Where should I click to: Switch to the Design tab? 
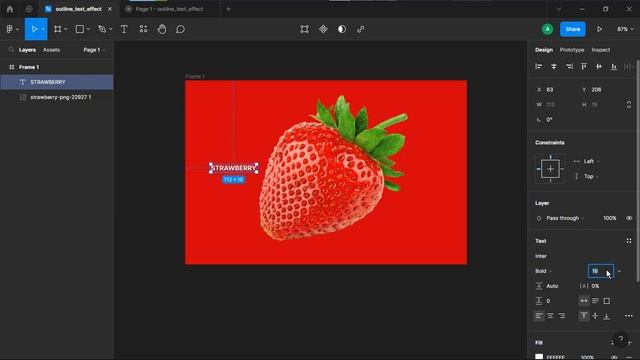tap(544, 50)
